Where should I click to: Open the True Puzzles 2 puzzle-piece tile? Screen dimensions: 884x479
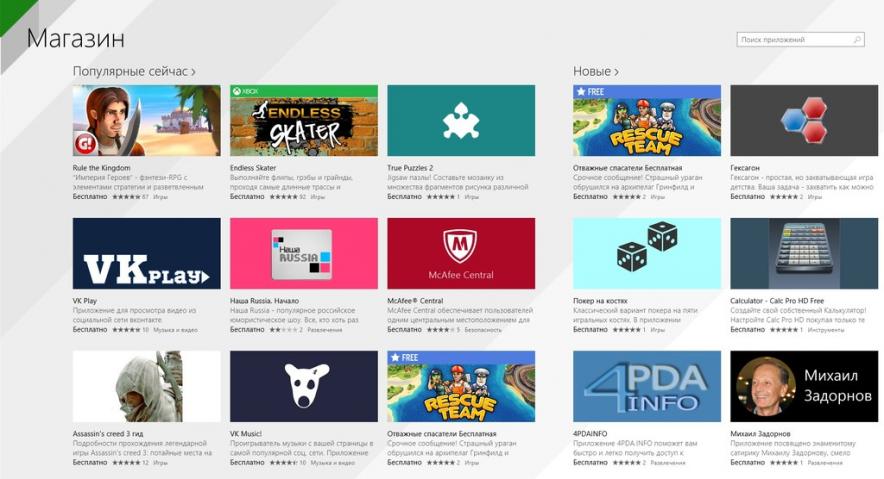461,121
